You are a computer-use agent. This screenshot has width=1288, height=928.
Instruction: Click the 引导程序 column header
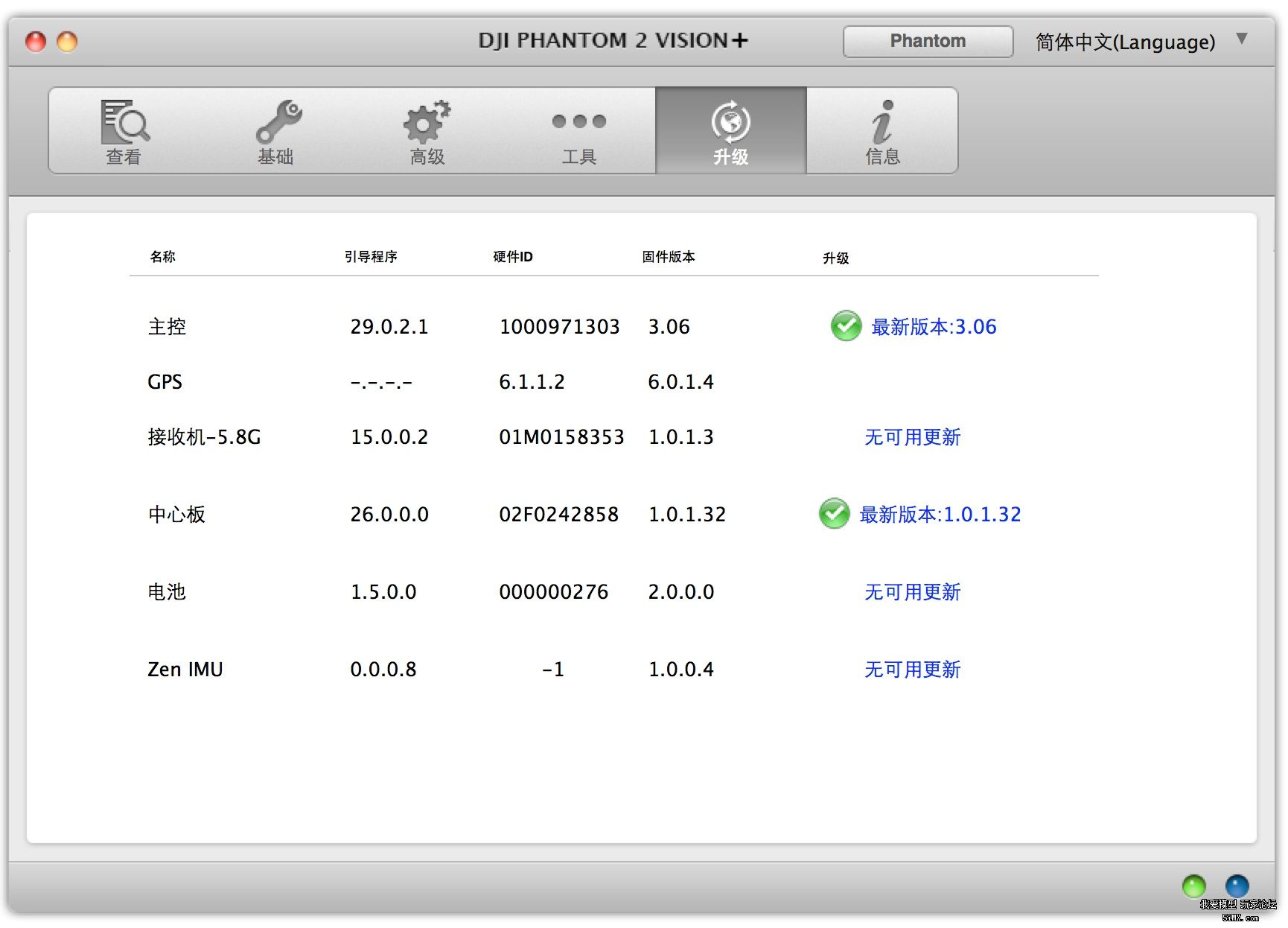[x=371, y=257]
